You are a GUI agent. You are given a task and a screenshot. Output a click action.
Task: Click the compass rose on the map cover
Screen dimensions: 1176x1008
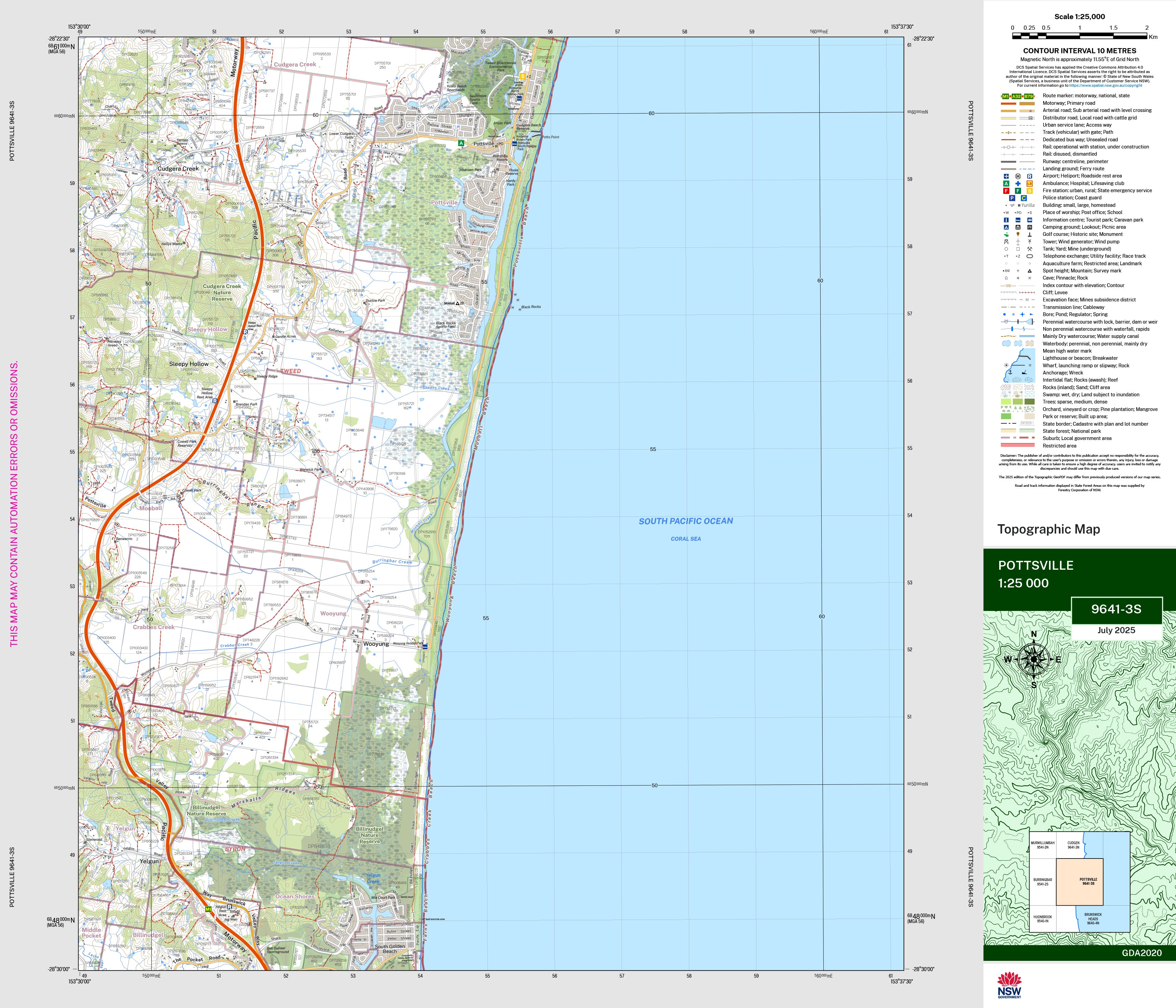point(1034,659)
